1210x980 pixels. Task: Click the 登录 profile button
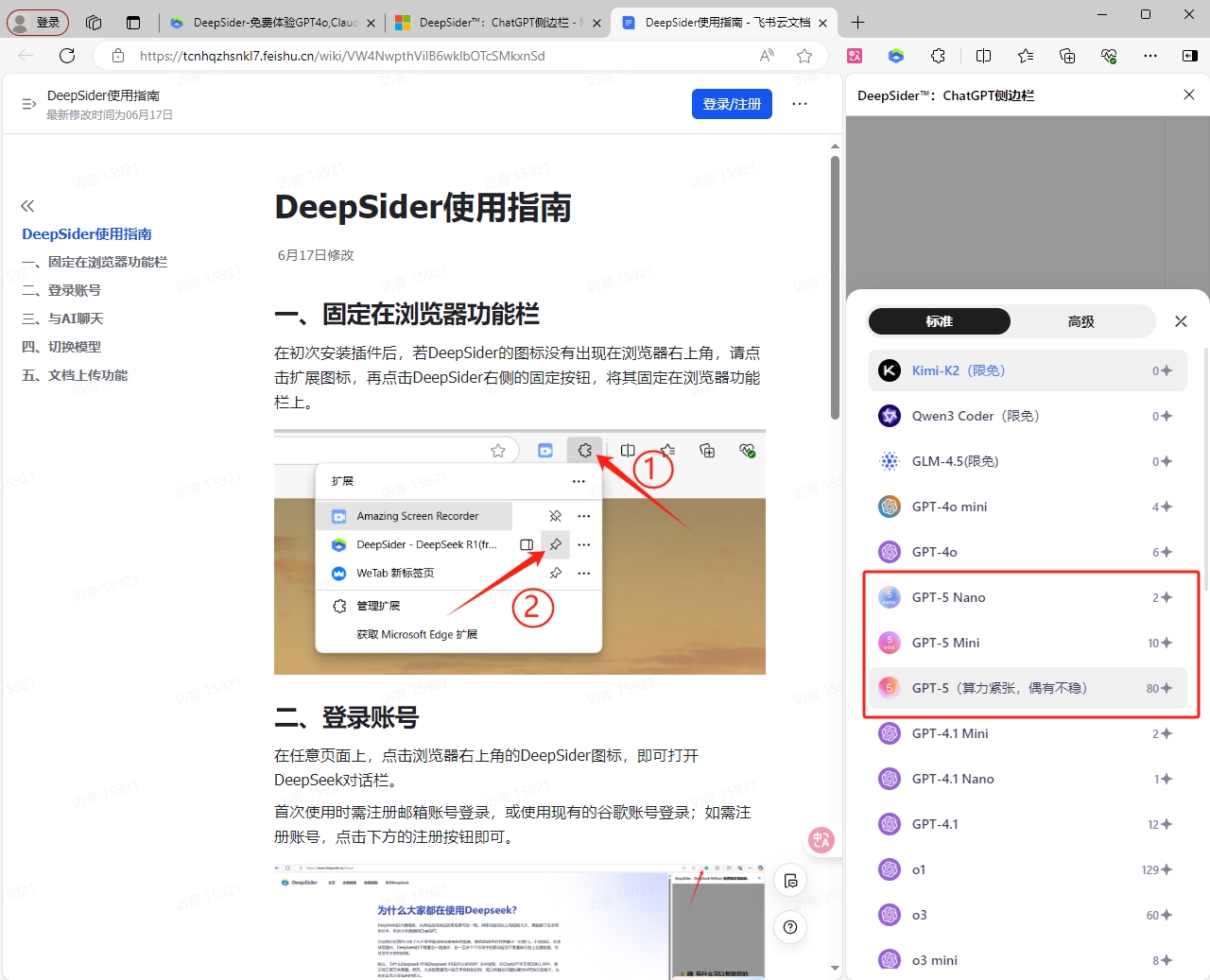tap(38, 22)
